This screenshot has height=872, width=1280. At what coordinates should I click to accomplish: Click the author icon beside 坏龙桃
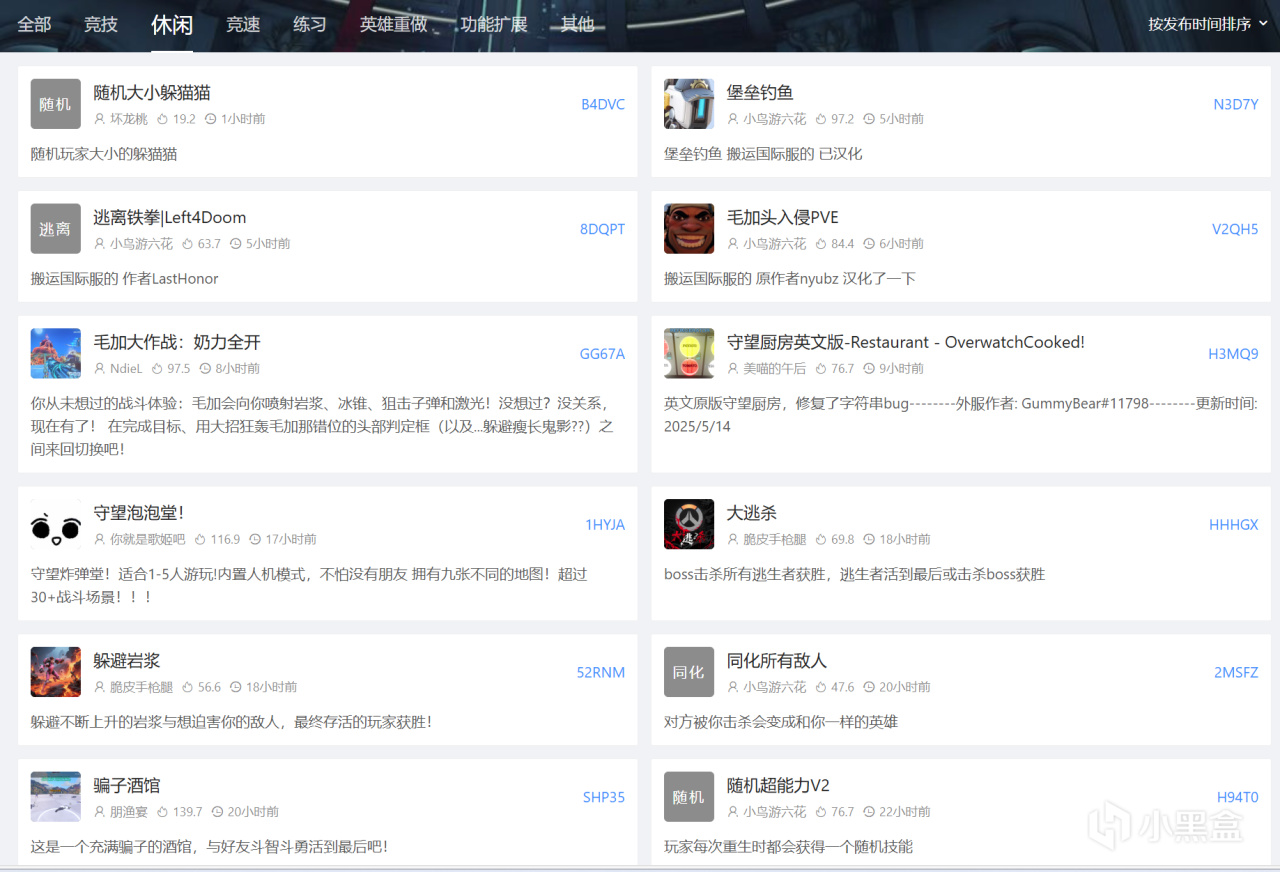[x=100, y=119]
